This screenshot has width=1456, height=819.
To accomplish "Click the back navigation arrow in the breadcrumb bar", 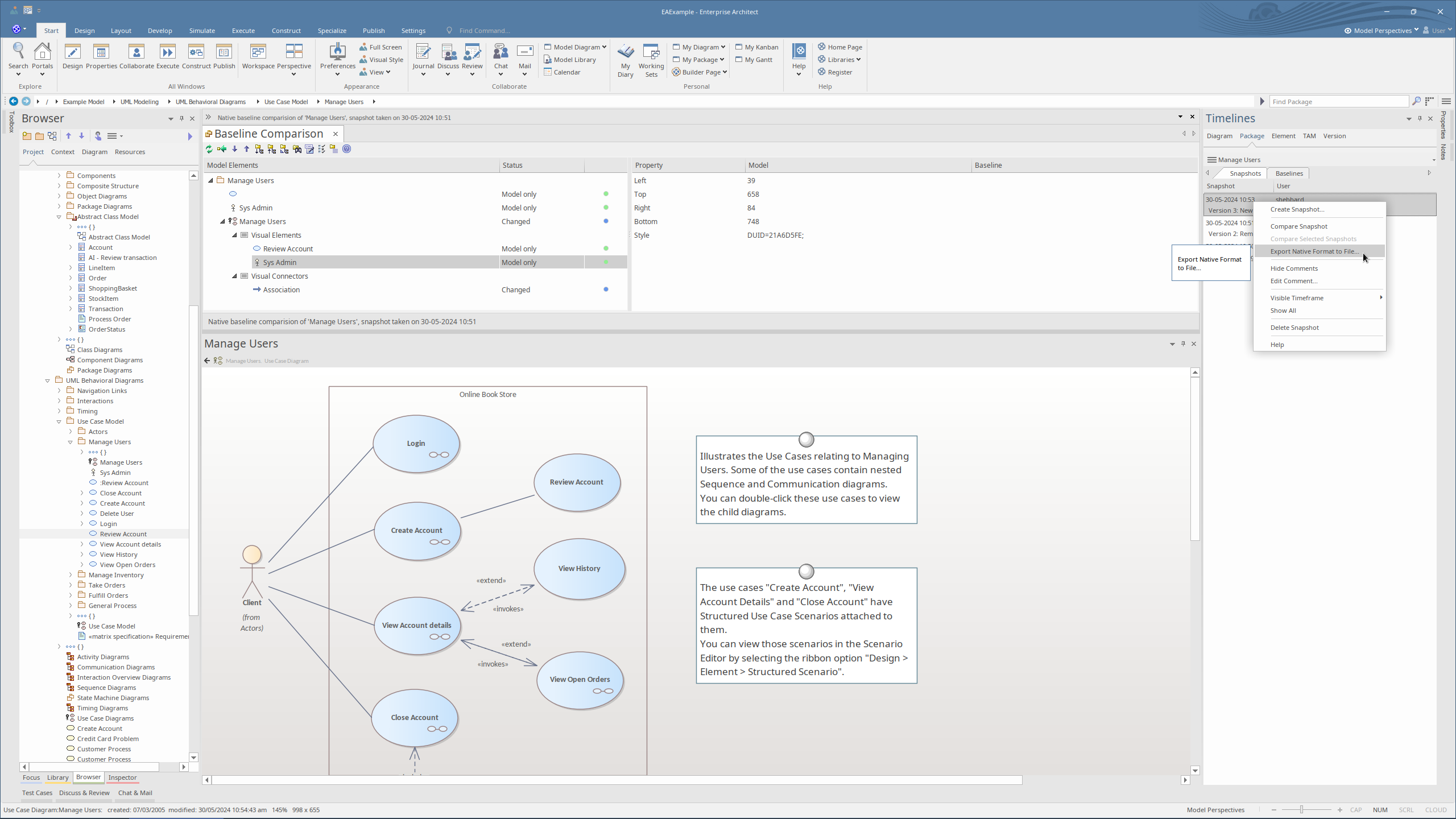I will (14, 101).
